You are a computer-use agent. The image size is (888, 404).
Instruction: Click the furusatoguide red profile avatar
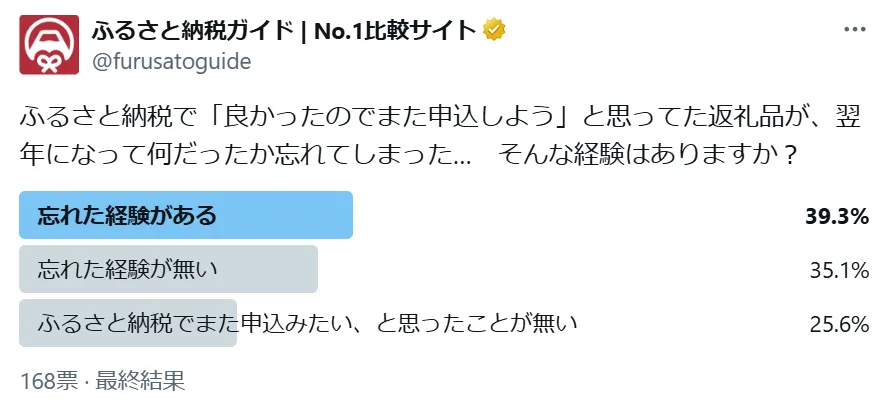coord(50,44)
